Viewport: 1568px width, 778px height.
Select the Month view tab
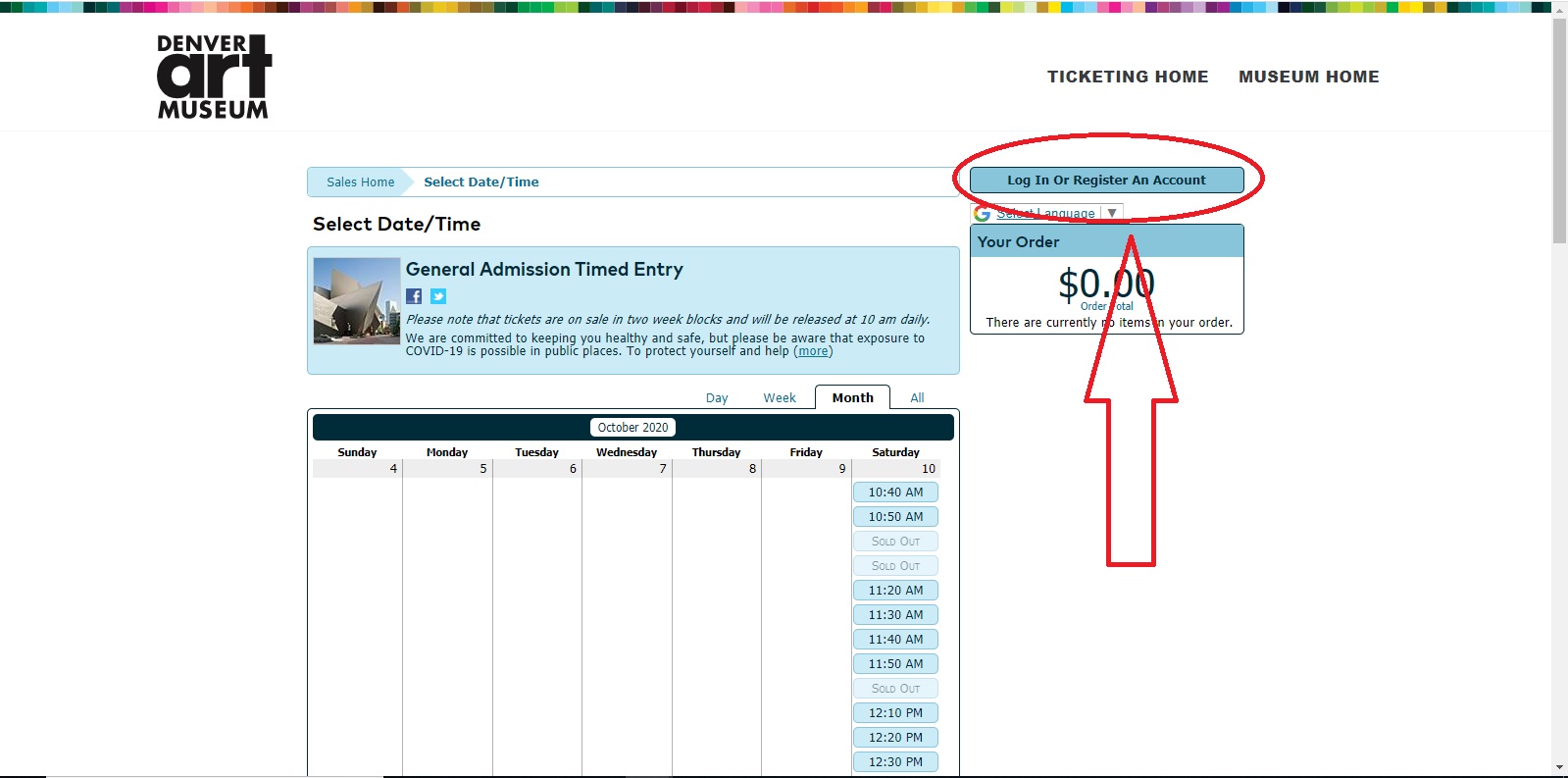pos(852,397)
